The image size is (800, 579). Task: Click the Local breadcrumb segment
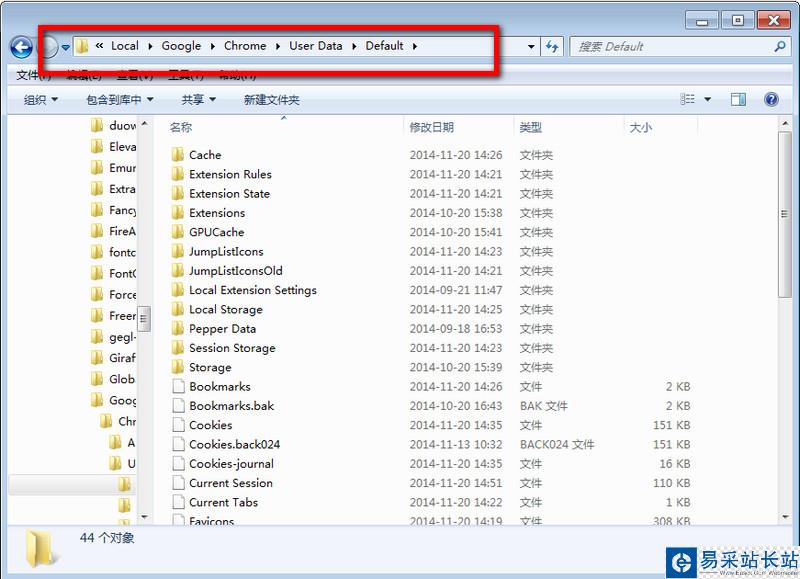coord(124,46)
